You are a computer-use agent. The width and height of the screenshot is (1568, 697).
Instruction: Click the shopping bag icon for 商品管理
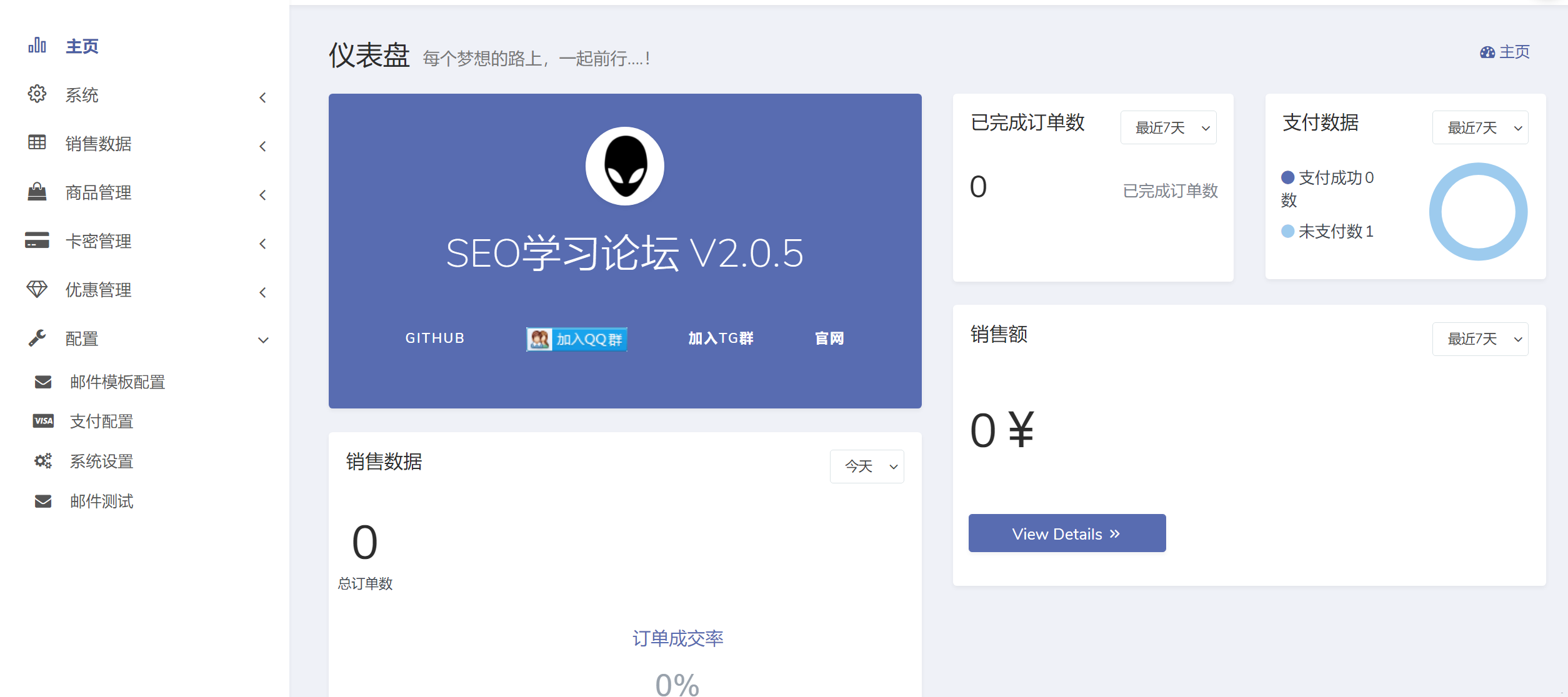pos(37,192)
